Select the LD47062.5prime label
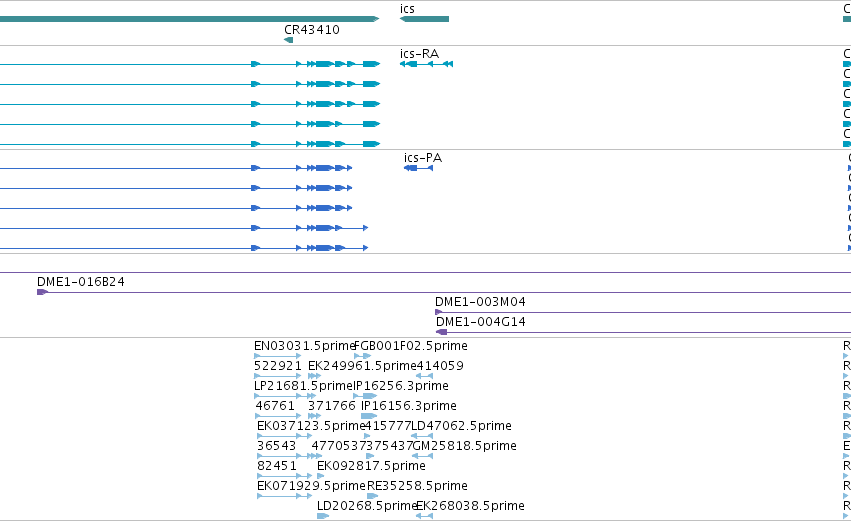The width and height of the screenshot is (851, 521). [461, 426]
